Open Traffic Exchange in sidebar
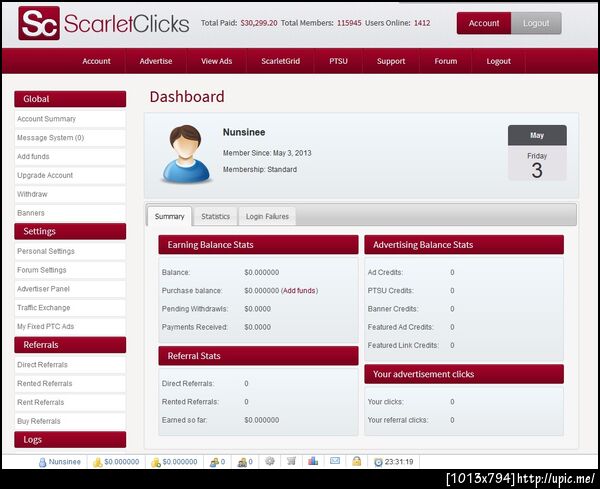Viewport: 600px width, 489px height. [70, 308]
